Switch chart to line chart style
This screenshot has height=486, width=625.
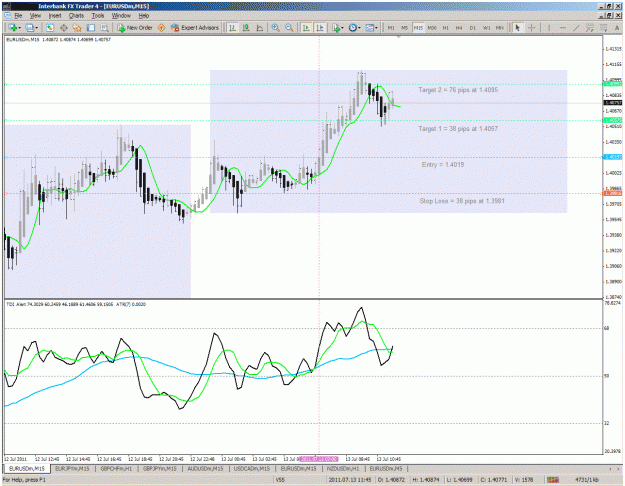coord(260,28)
